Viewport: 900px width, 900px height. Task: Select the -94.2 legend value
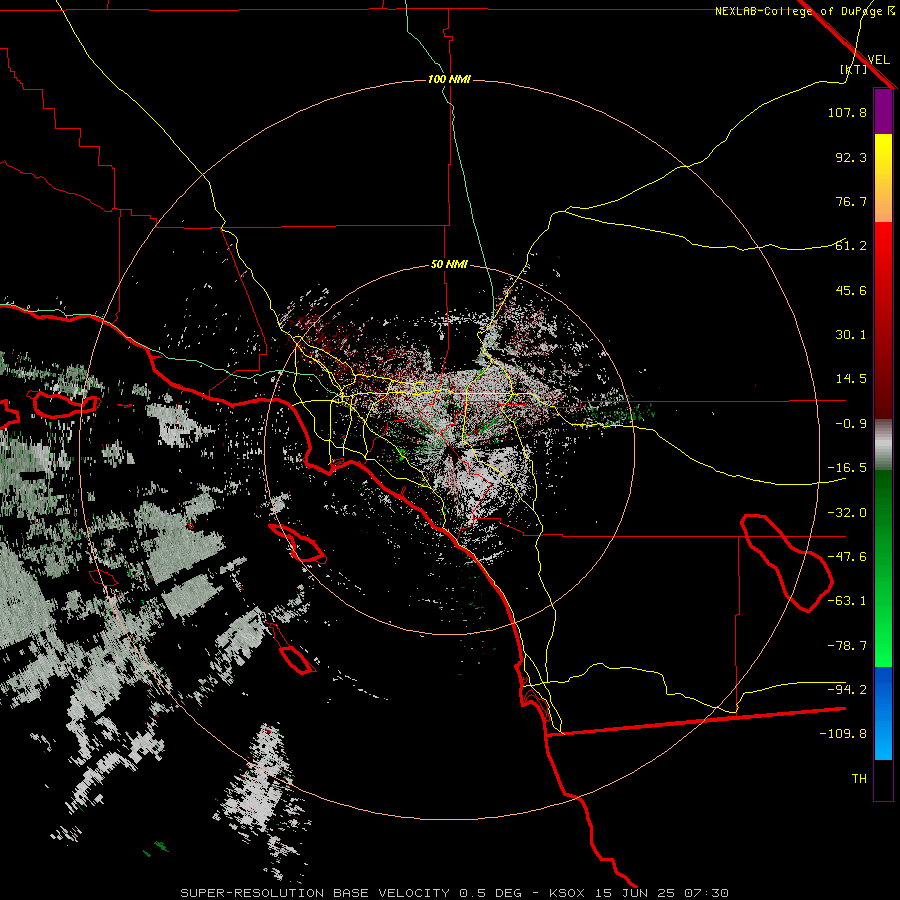point(847,690)
